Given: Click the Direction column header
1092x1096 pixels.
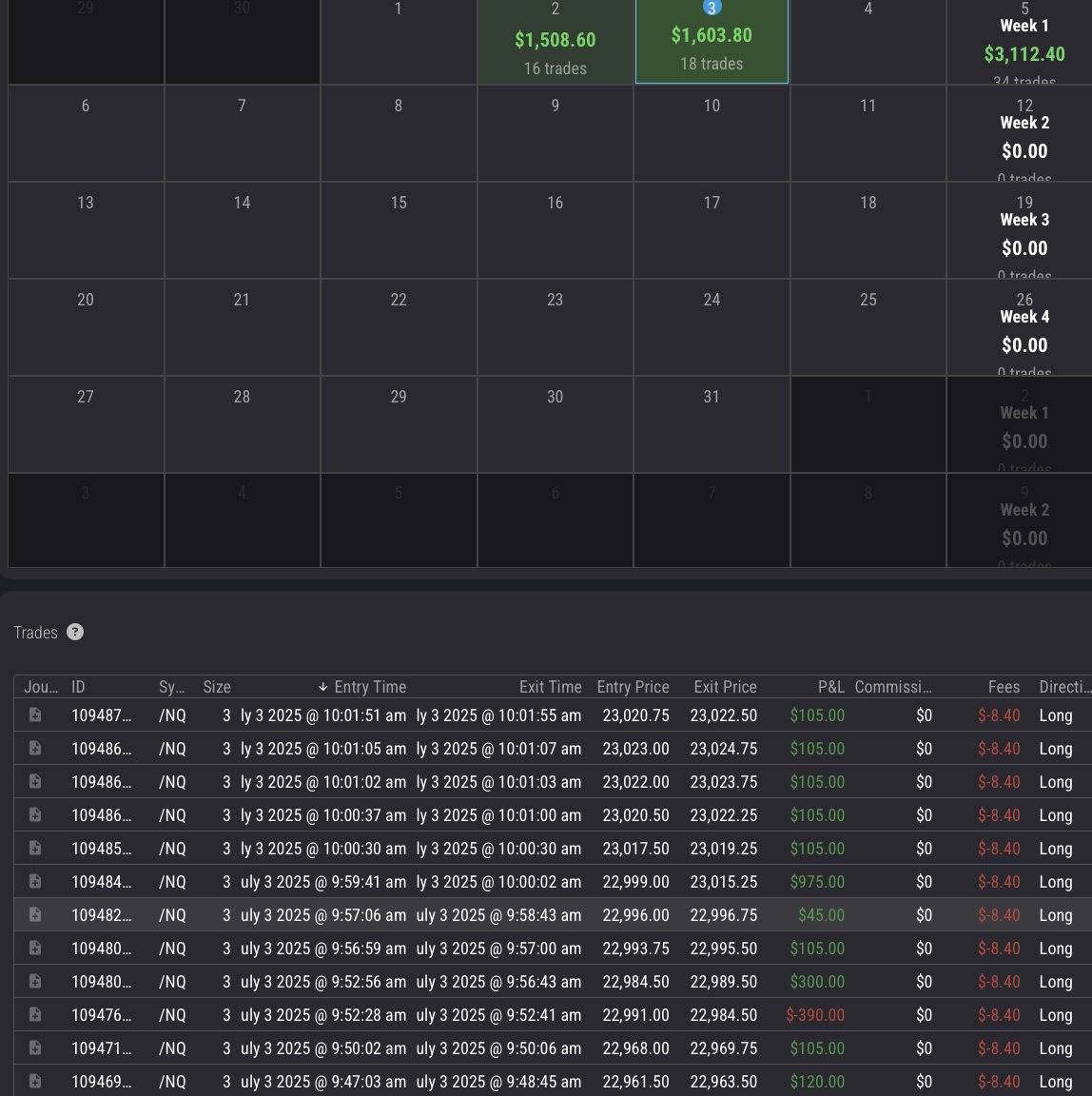Looking at the screenshot, I should [x=1064, y=687].
